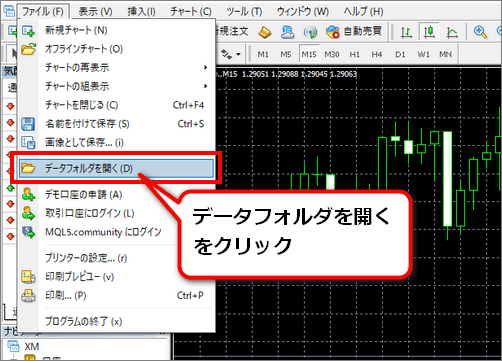Select チャートを閉じる (C) entry

pos(117,105)
